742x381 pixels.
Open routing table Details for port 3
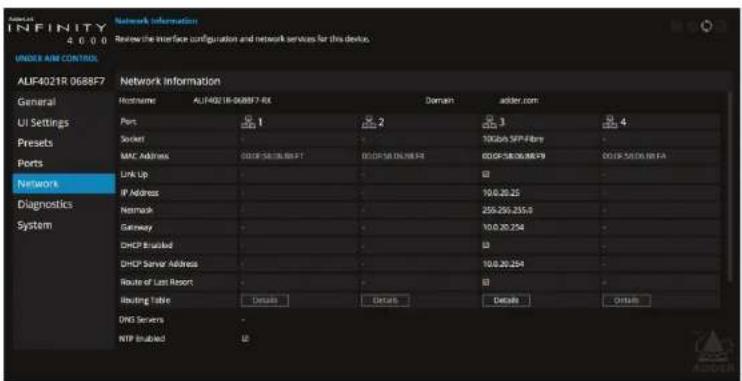506,301
